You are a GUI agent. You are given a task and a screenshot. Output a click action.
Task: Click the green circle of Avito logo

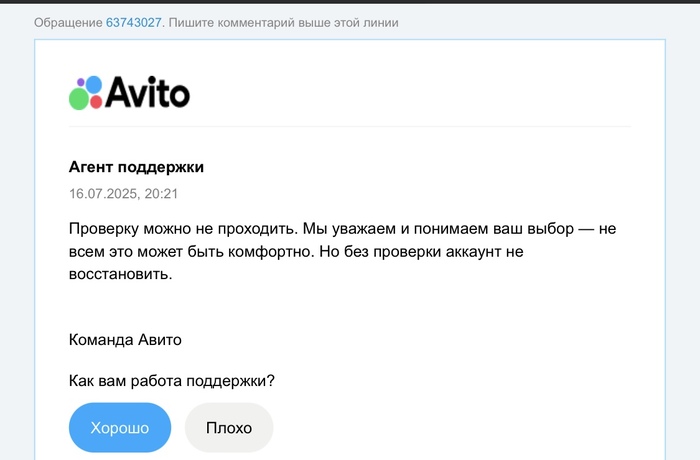(x=78, y=99)
